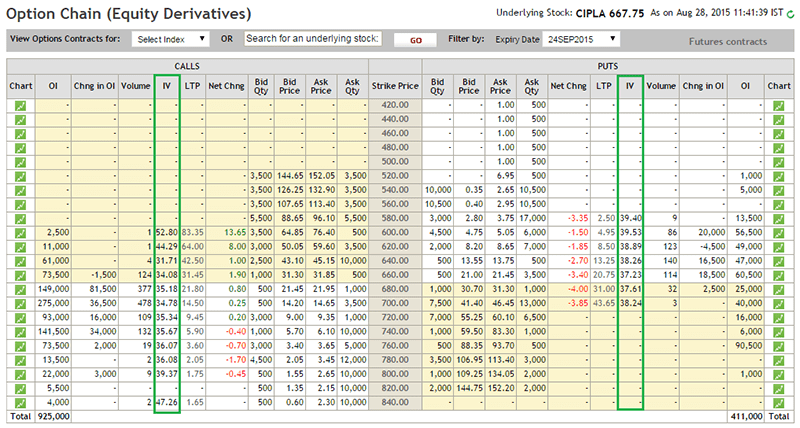Open calls chart icon for strike 700.00
The height and width of the screenshot is (428, 800).
click(x=20, y=304)
